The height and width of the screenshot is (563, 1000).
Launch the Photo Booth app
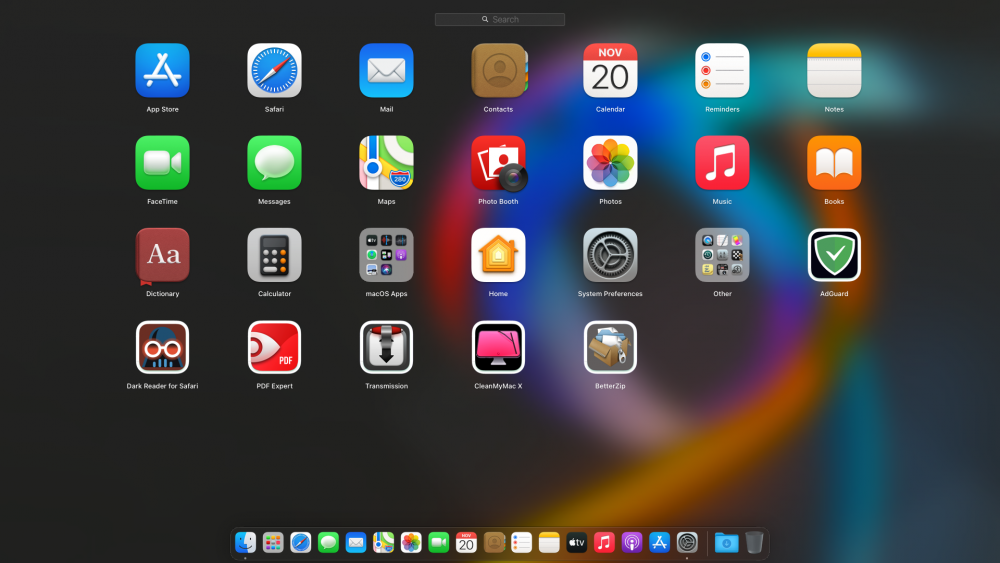point(498,163)
